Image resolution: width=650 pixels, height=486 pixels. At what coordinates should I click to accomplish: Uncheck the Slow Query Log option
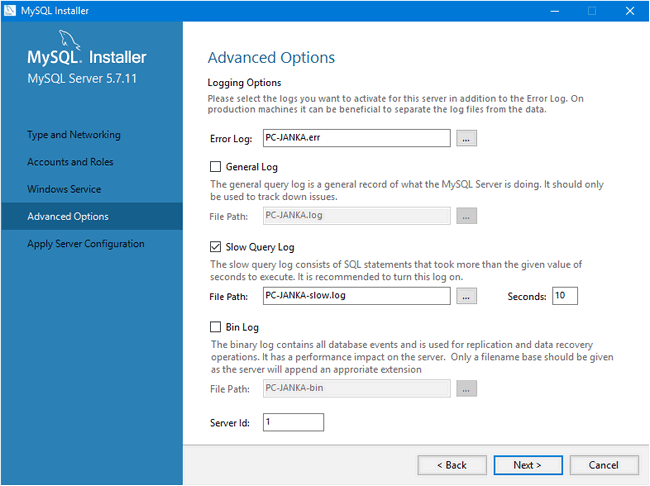coord(215,247)
